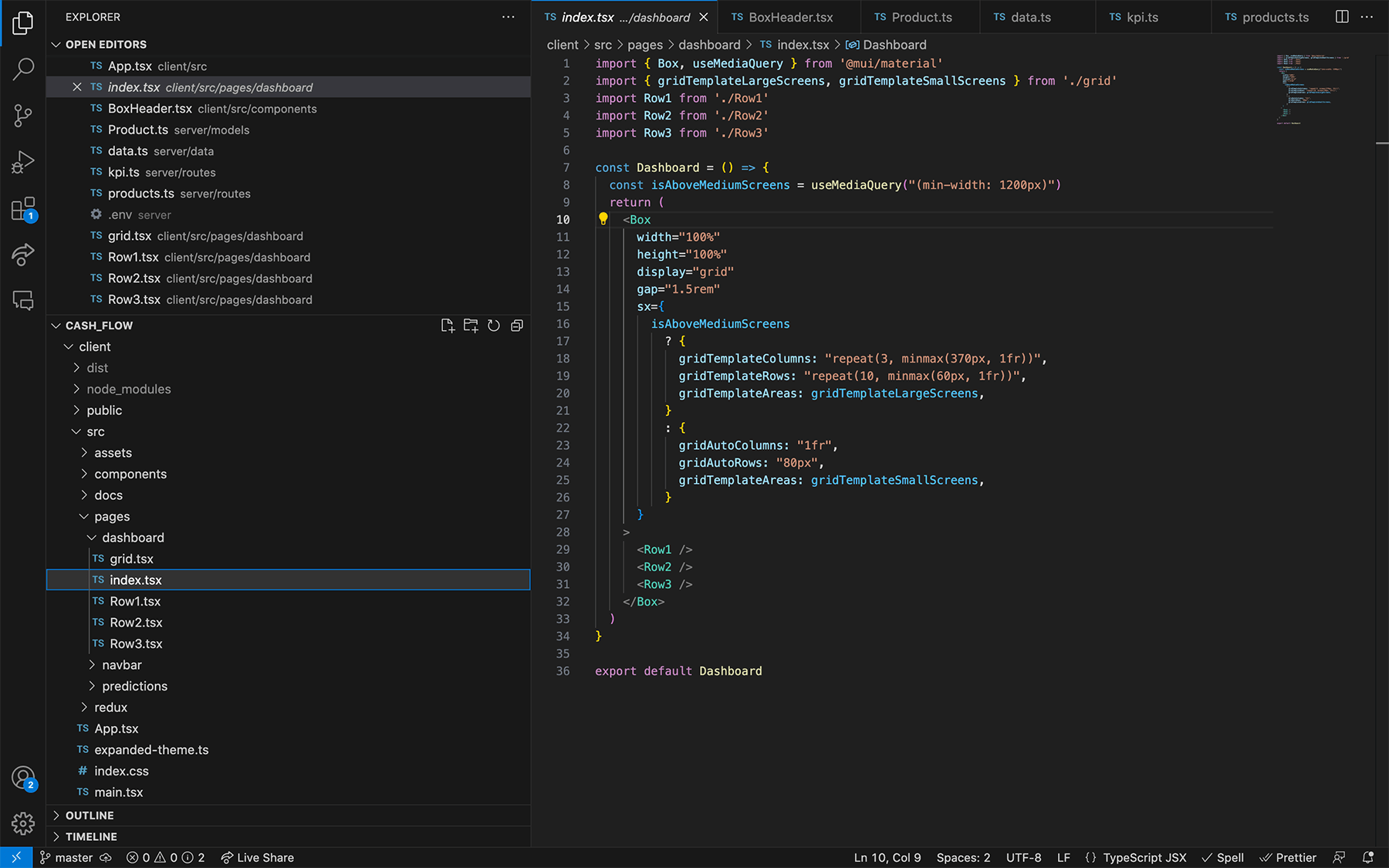The image size is (1389, 868).
Task: Open the Extensions view icon
Action: (x=23, y=209)
